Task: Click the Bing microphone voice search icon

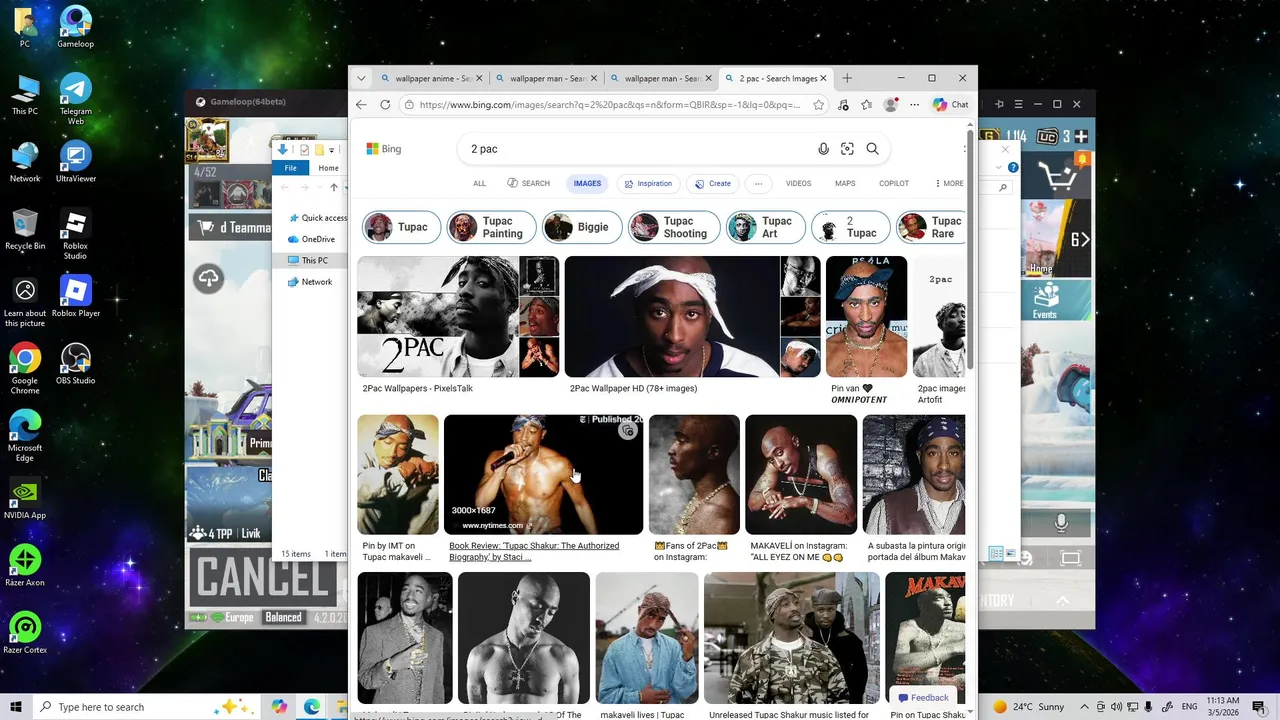Action: pos(823,149)
